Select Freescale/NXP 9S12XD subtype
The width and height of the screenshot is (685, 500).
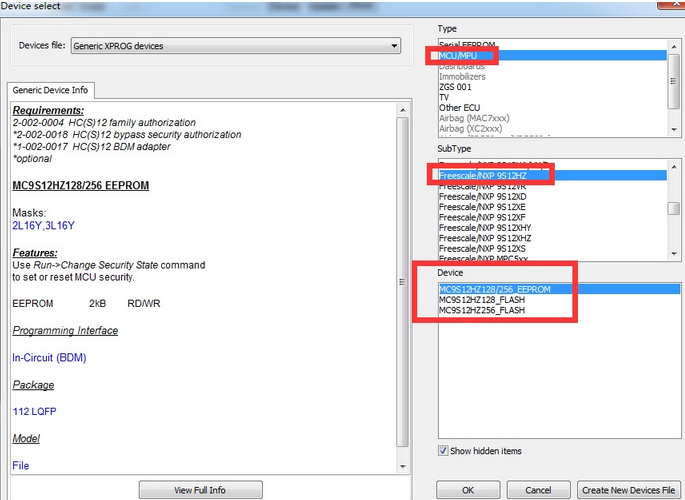point(553,197)
